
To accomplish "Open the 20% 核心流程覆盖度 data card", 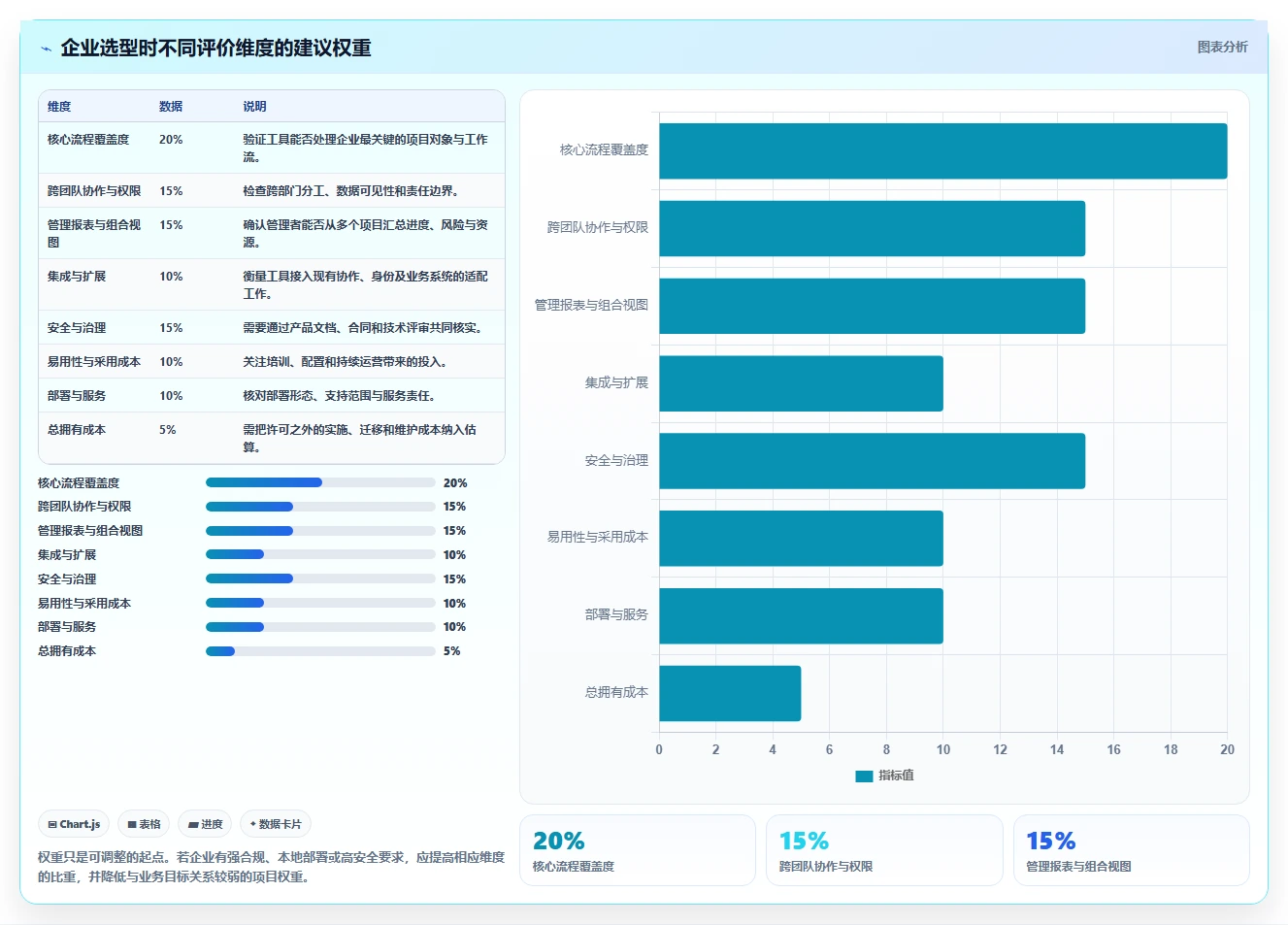I will coord(638,850).
